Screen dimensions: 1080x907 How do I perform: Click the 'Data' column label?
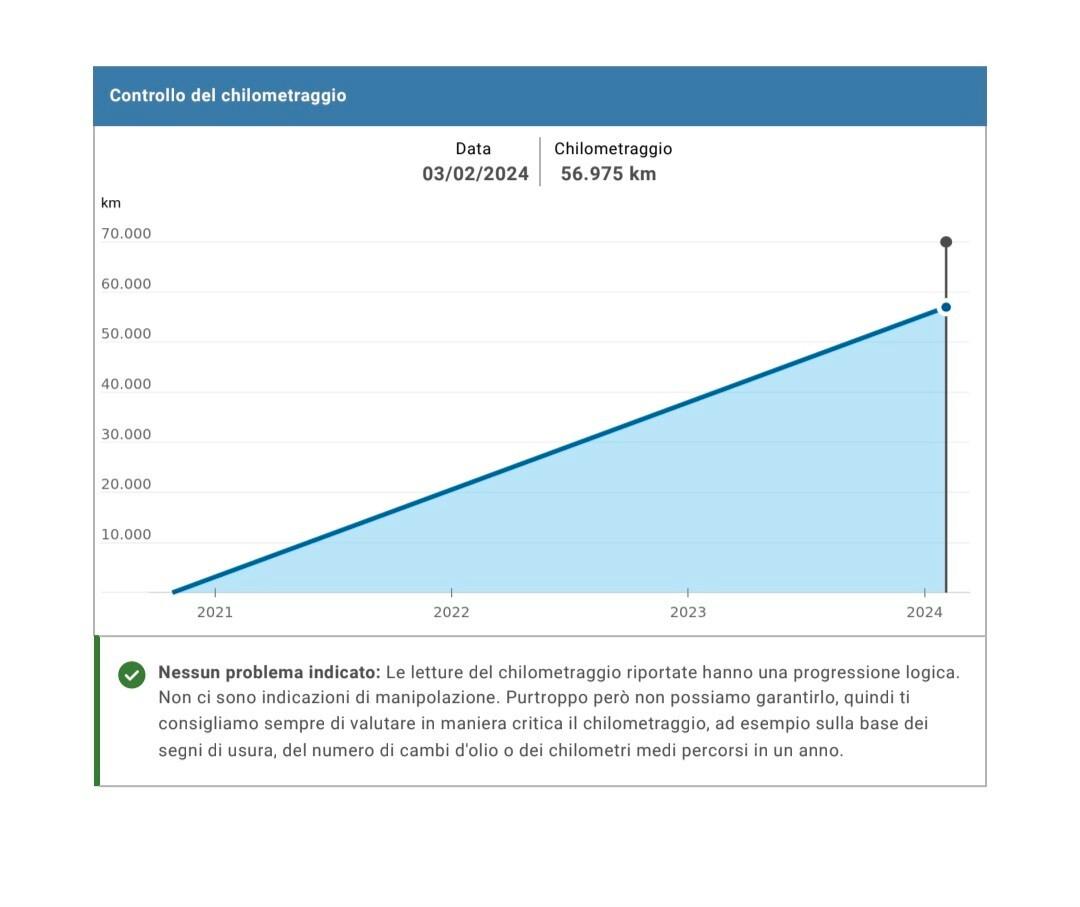(473, 149)
